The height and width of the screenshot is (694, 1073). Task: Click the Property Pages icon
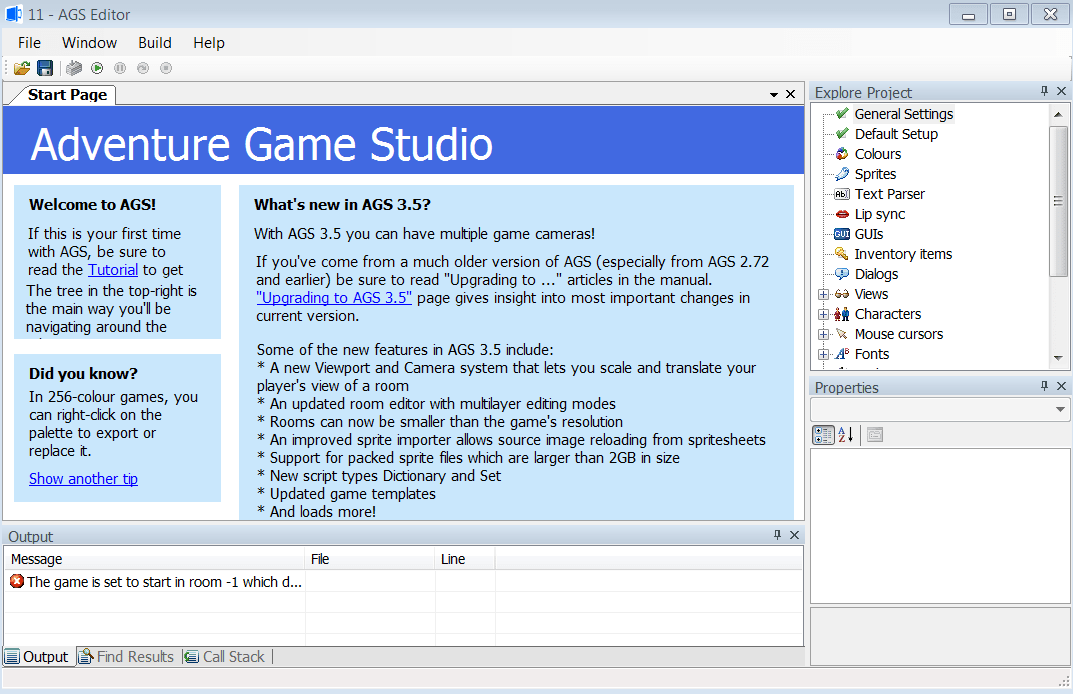pos(875,435)
